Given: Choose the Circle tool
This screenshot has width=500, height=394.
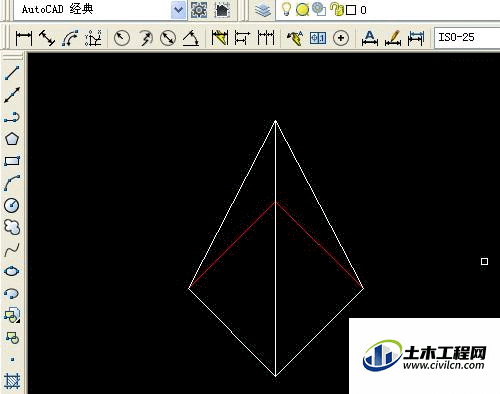Looking at the screenshot, I should click(x=12, y=205).
